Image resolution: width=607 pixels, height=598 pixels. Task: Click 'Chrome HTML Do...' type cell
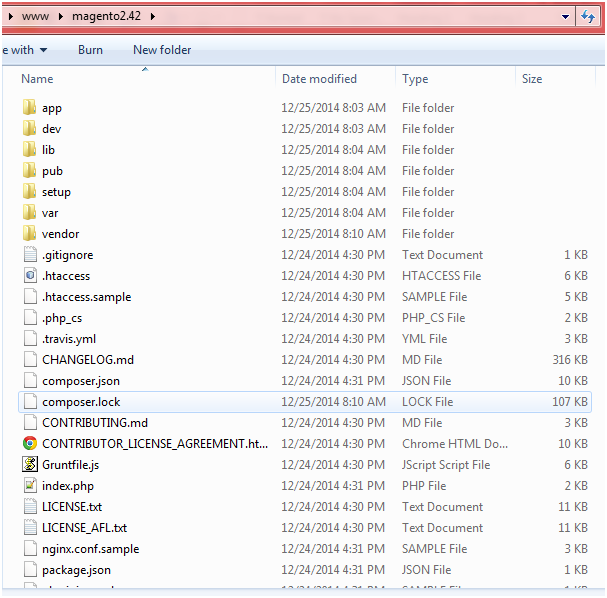click(x=455, y=444)
